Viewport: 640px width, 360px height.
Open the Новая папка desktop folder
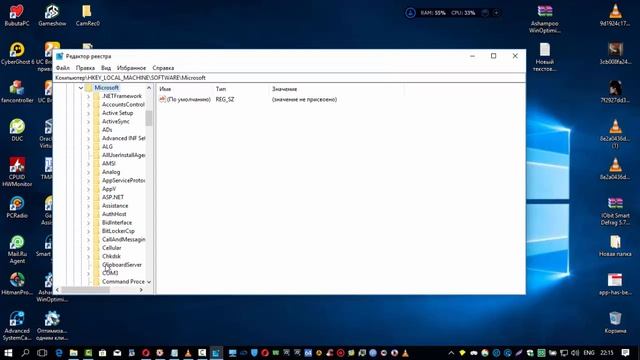[615, 245]
